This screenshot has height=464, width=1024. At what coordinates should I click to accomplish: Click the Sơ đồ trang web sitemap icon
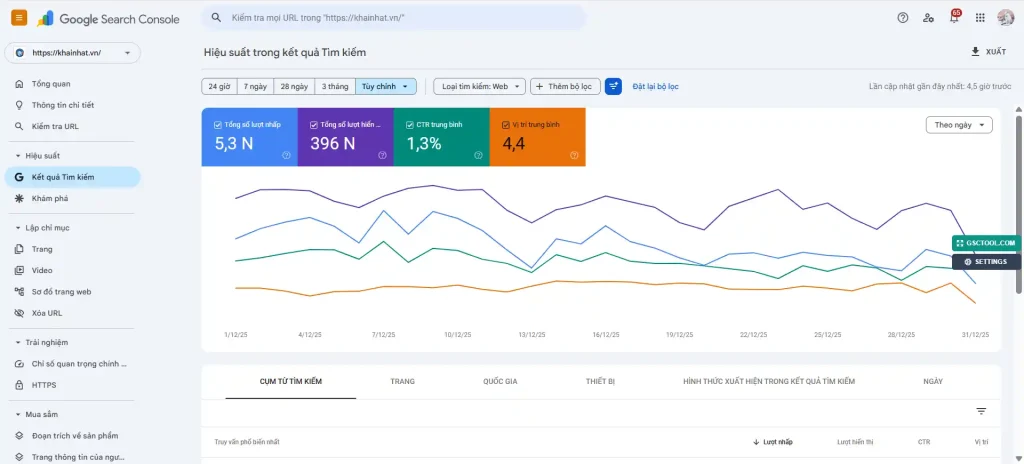[x=19, y=292]
